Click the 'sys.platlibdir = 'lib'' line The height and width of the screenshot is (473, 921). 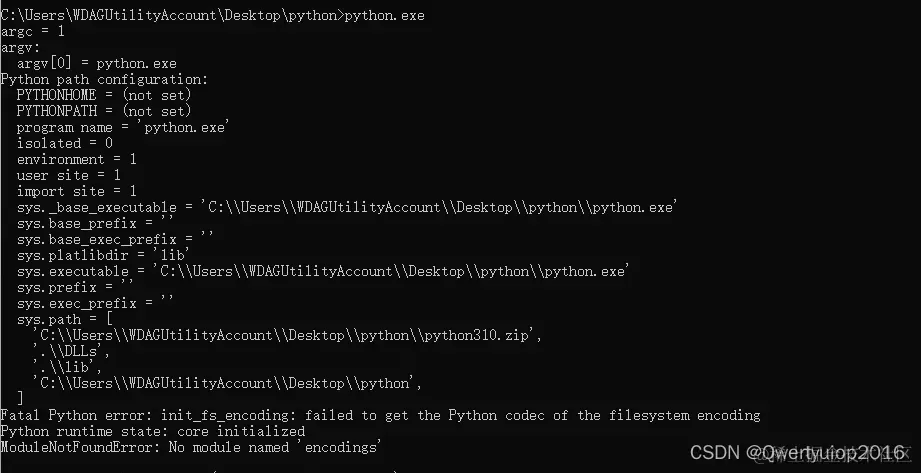pos(104,255)
